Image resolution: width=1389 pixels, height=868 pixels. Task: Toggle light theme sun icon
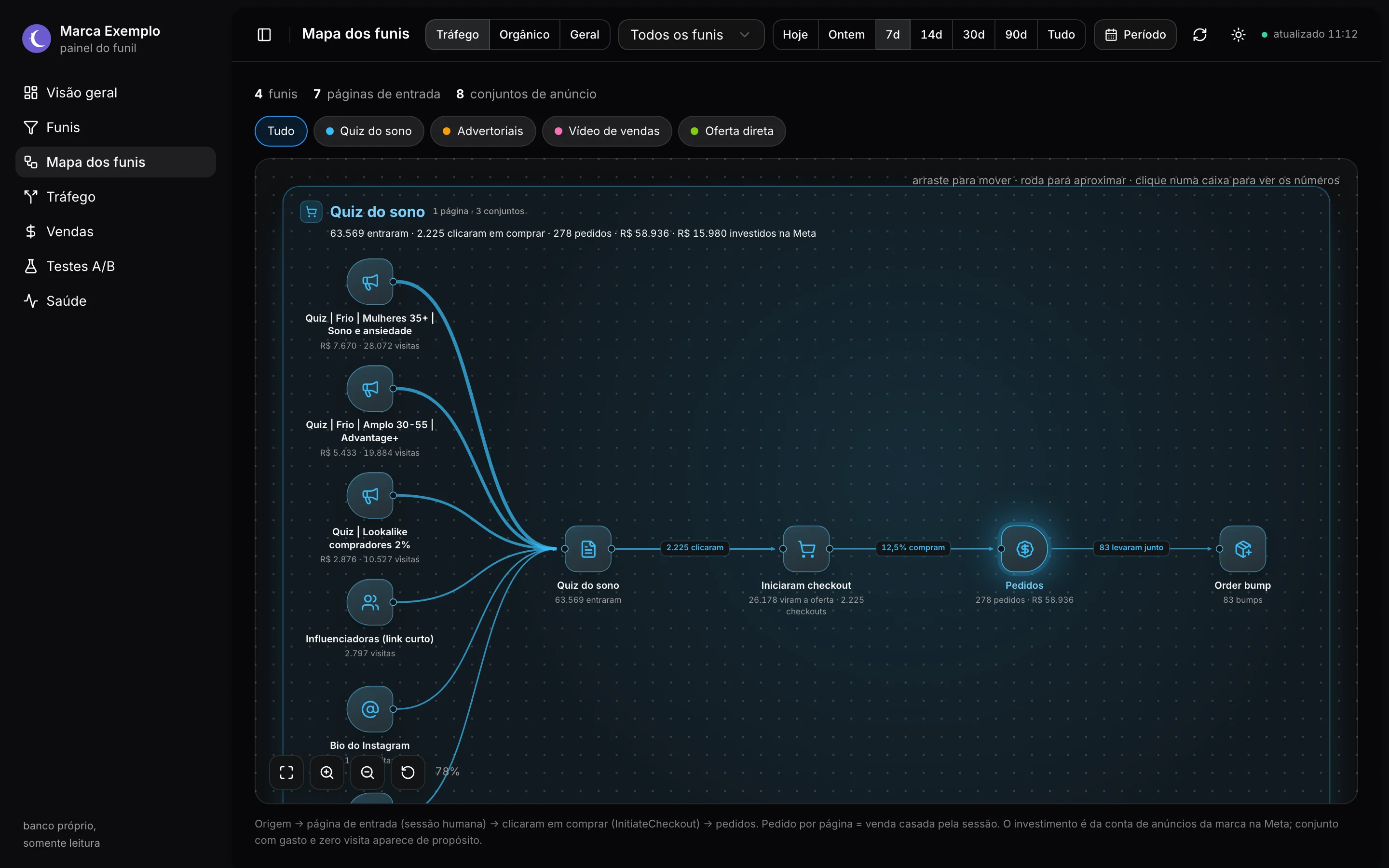tap(1238, 34)
